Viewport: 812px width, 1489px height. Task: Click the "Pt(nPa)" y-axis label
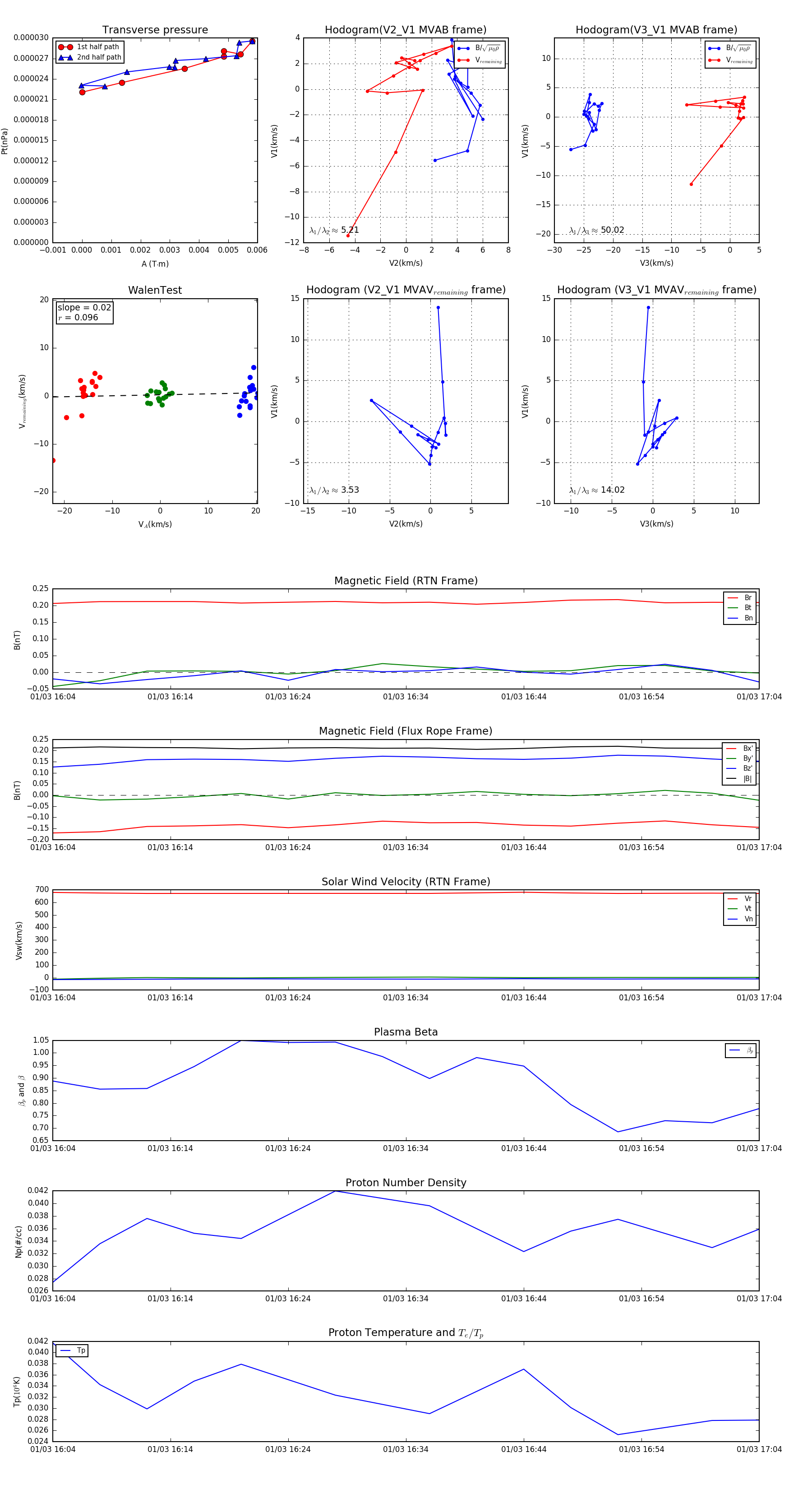(5, 140)
